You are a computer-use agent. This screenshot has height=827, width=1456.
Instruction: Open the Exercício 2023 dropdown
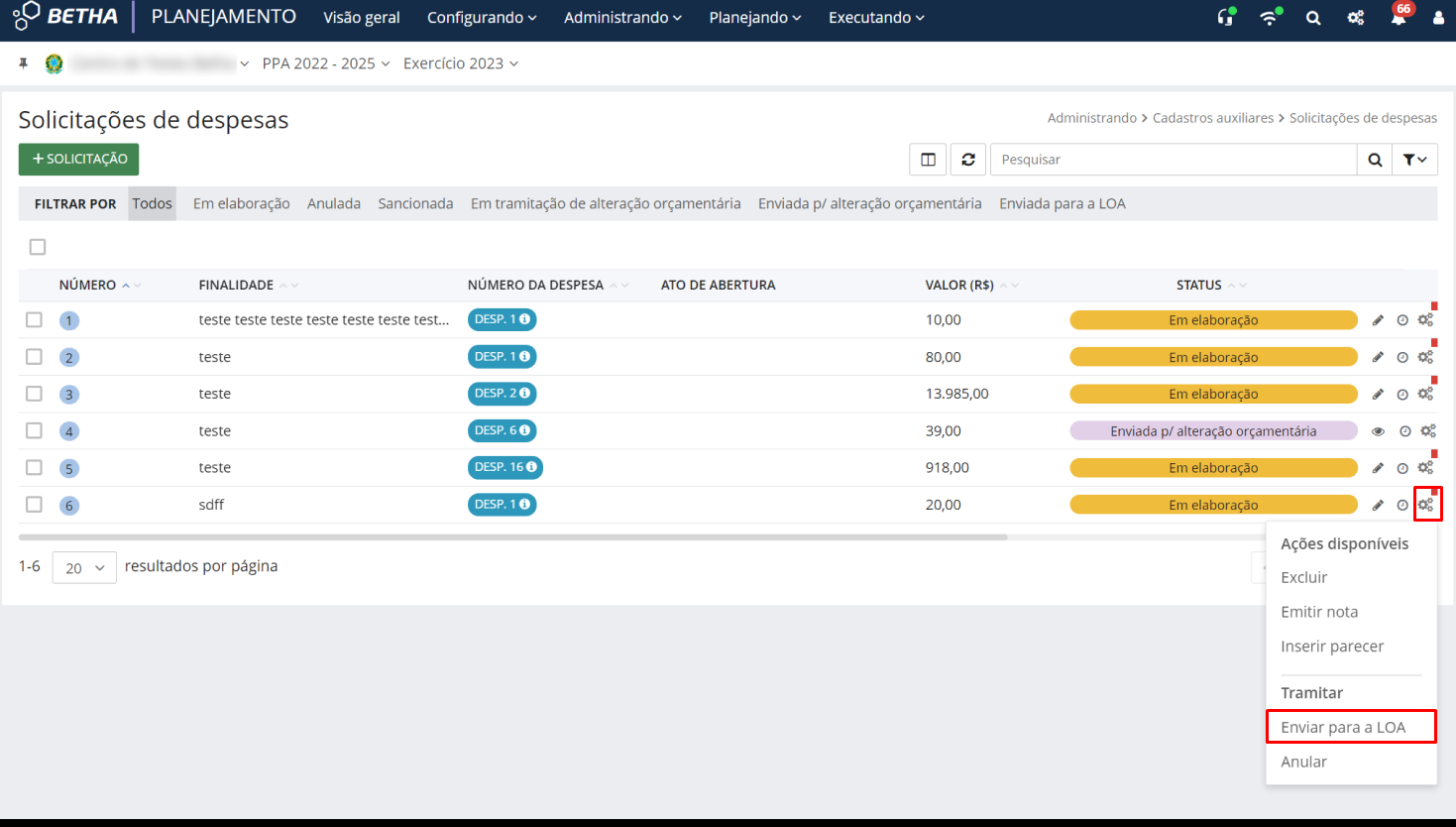[x=461, y=63]
